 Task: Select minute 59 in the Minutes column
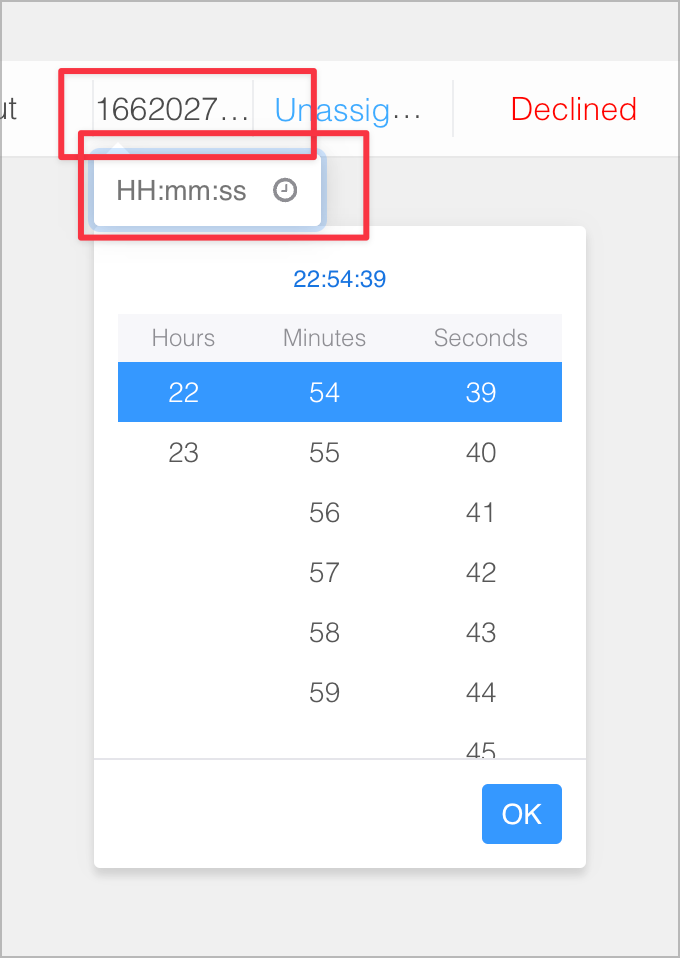point(323,692)
